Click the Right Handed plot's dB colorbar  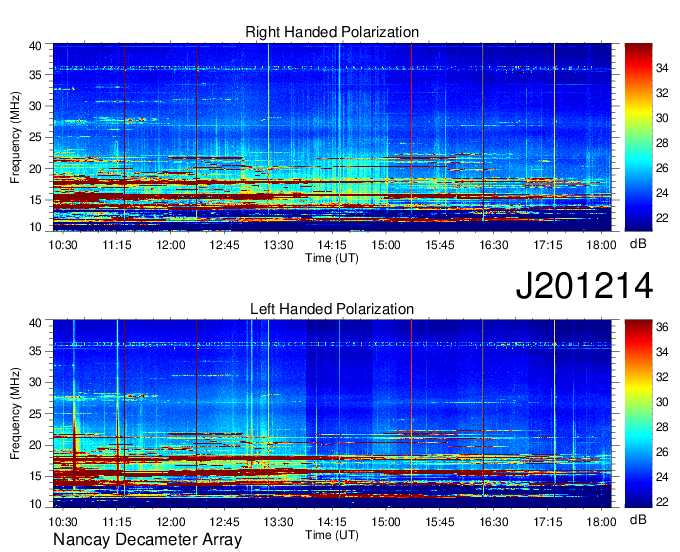[x=638, y=137]
